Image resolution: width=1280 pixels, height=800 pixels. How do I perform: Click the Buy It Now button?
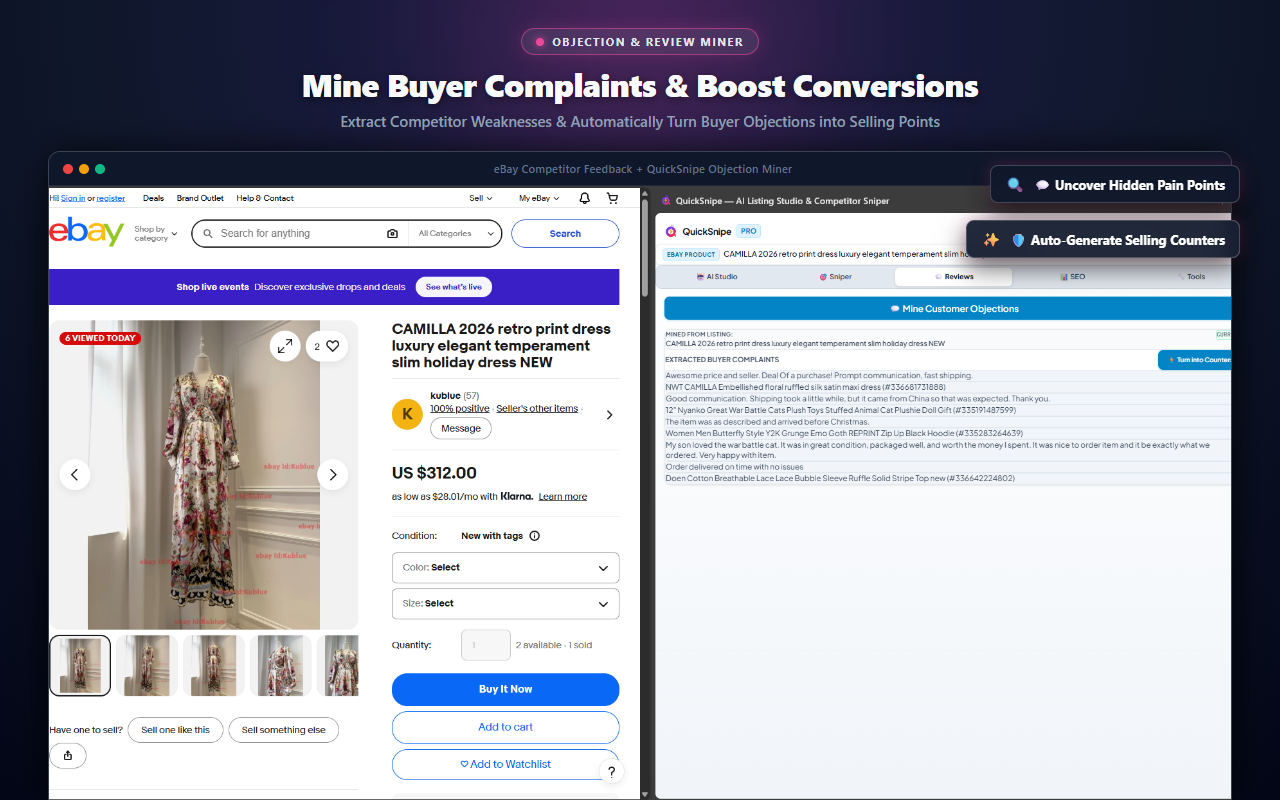[506, 689]
